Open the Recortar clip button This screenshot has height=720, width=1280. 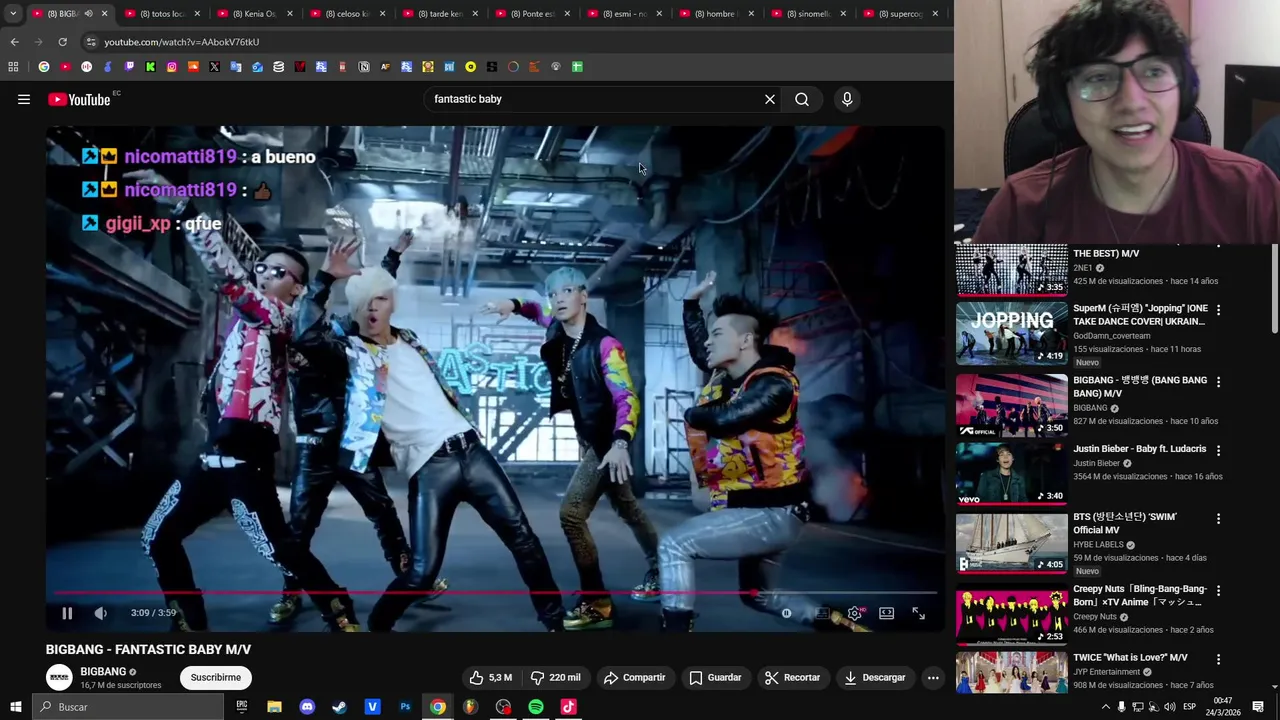click(x=792, y=677)
